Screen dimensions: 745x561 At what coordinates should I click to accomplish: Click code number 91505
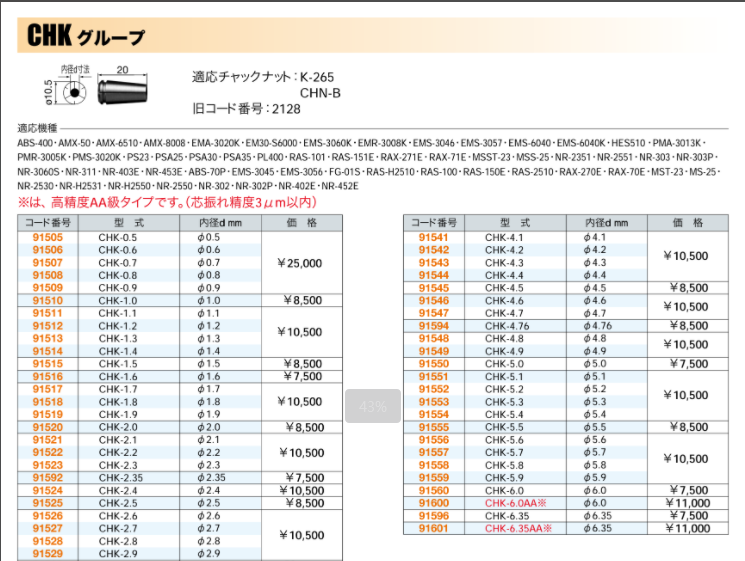[x=48, y=238]
